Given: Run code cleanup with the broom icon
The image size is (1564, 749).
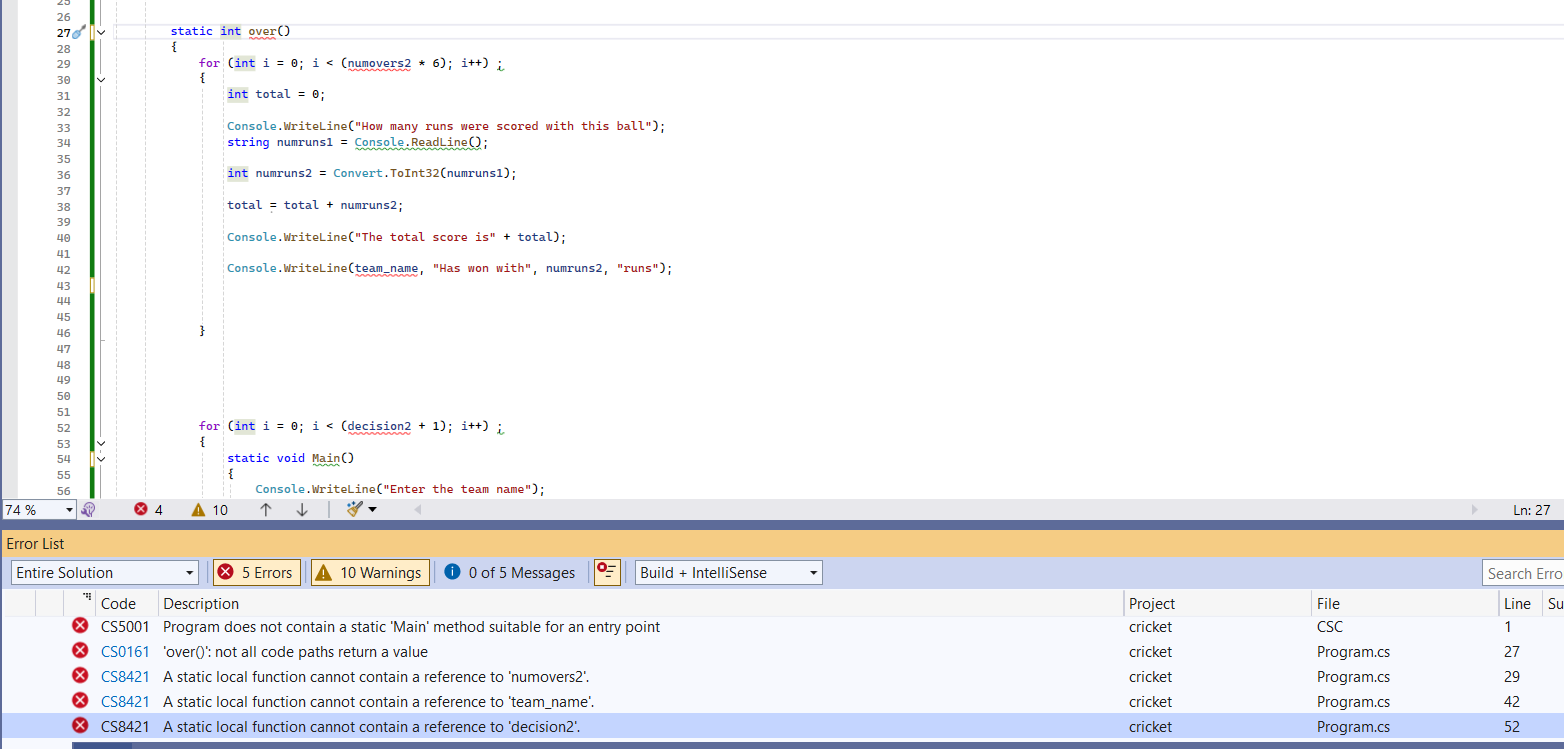Looking at the screenshot, I should [x=354, y=510].
